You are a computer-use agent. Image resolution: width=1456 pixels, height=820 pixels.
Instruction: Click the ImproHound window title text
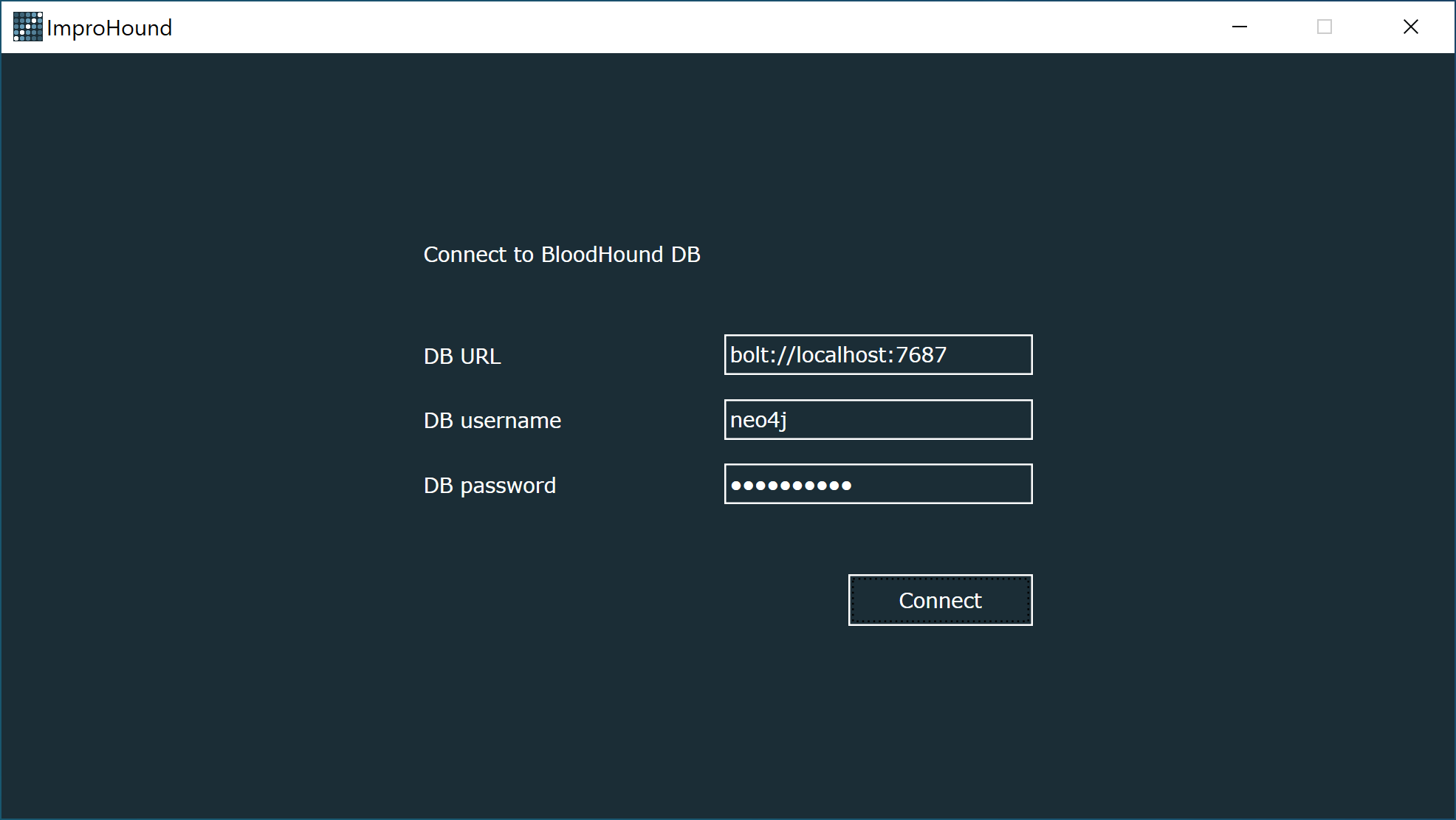coord(109,28)
